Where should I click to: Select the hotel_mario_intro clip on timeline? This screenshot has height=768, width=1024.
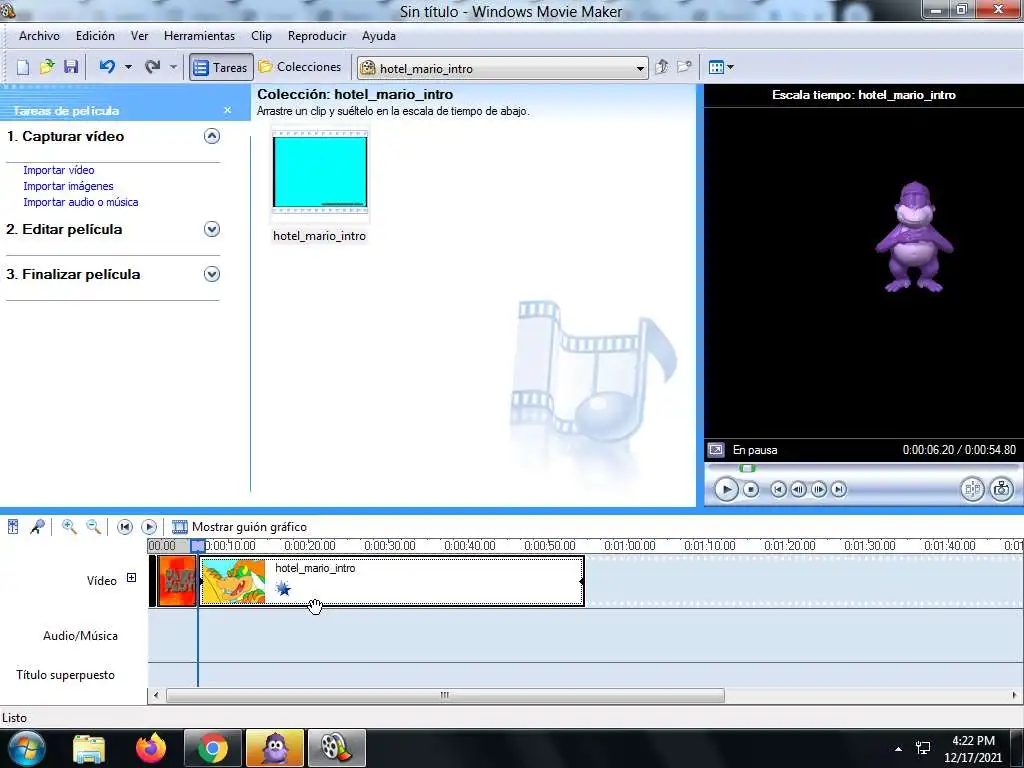click(x=392, y=581)
